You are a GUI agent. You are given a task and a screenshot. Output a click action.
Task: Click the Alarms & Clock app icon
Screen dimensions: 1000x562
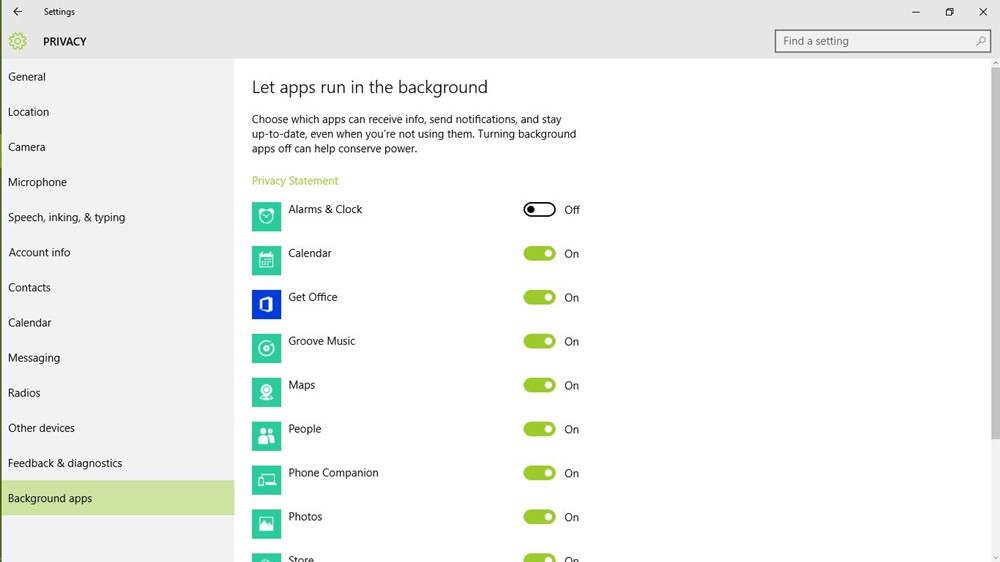point(266,217)
